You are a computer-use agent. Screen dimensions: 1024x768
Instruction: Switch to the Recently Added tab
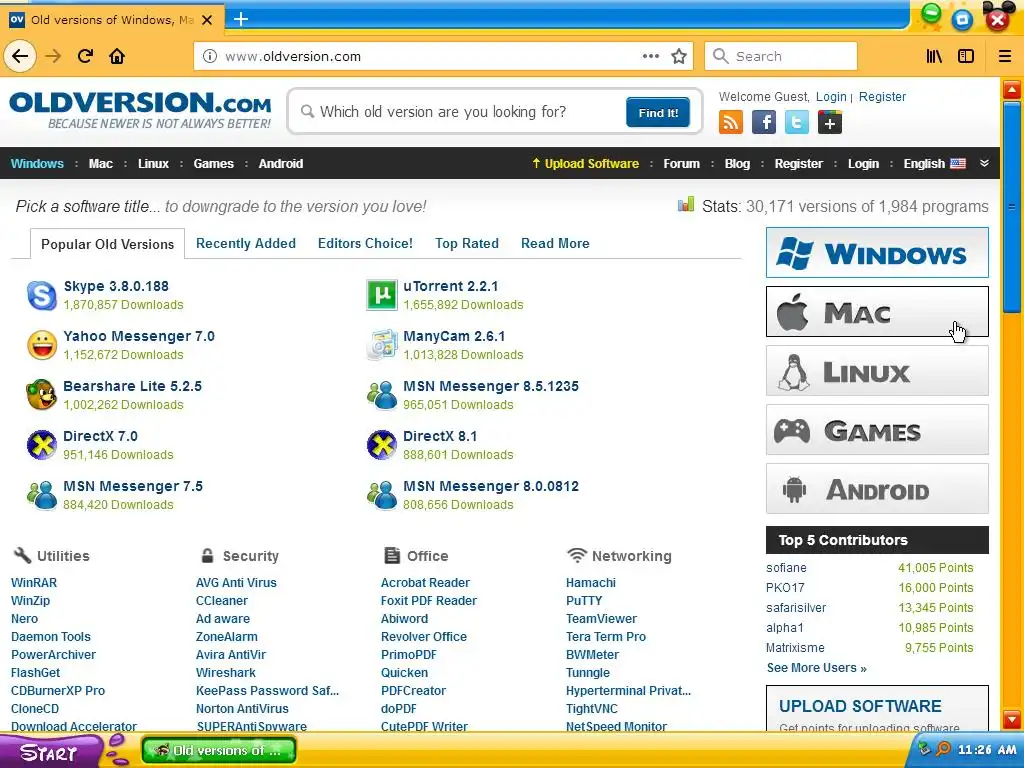246,243
